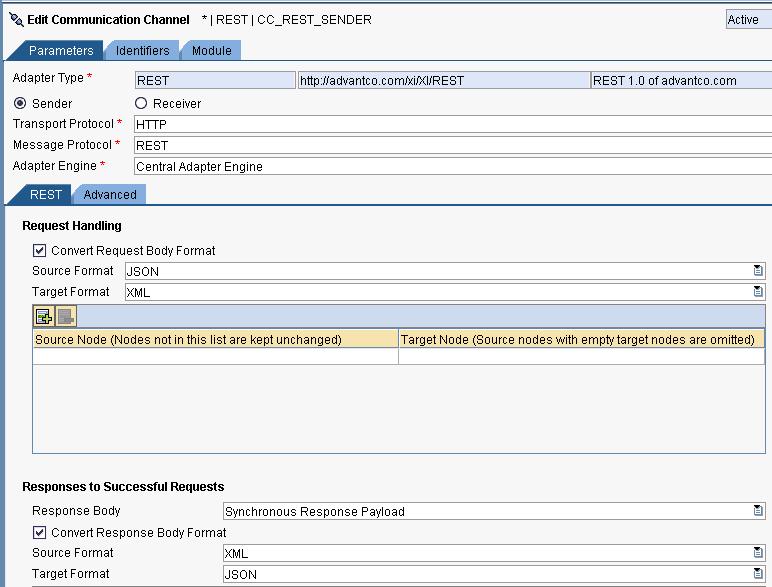
Task: Open value list icon for request Source Format JSON
Action: tap(758, 271)
